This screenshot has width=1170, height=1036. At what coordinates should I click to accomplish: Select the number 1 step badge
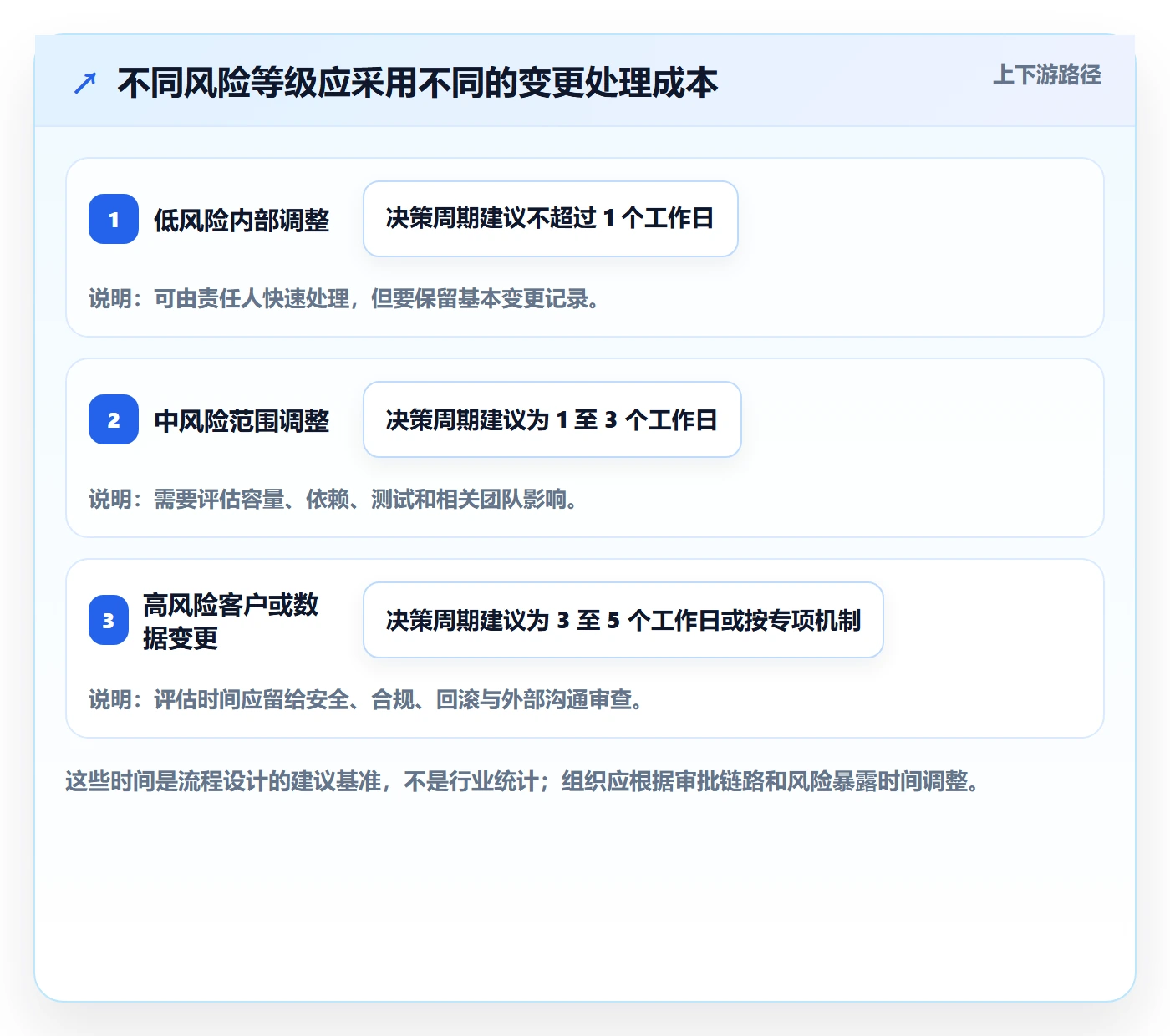(x=114, y=219)
